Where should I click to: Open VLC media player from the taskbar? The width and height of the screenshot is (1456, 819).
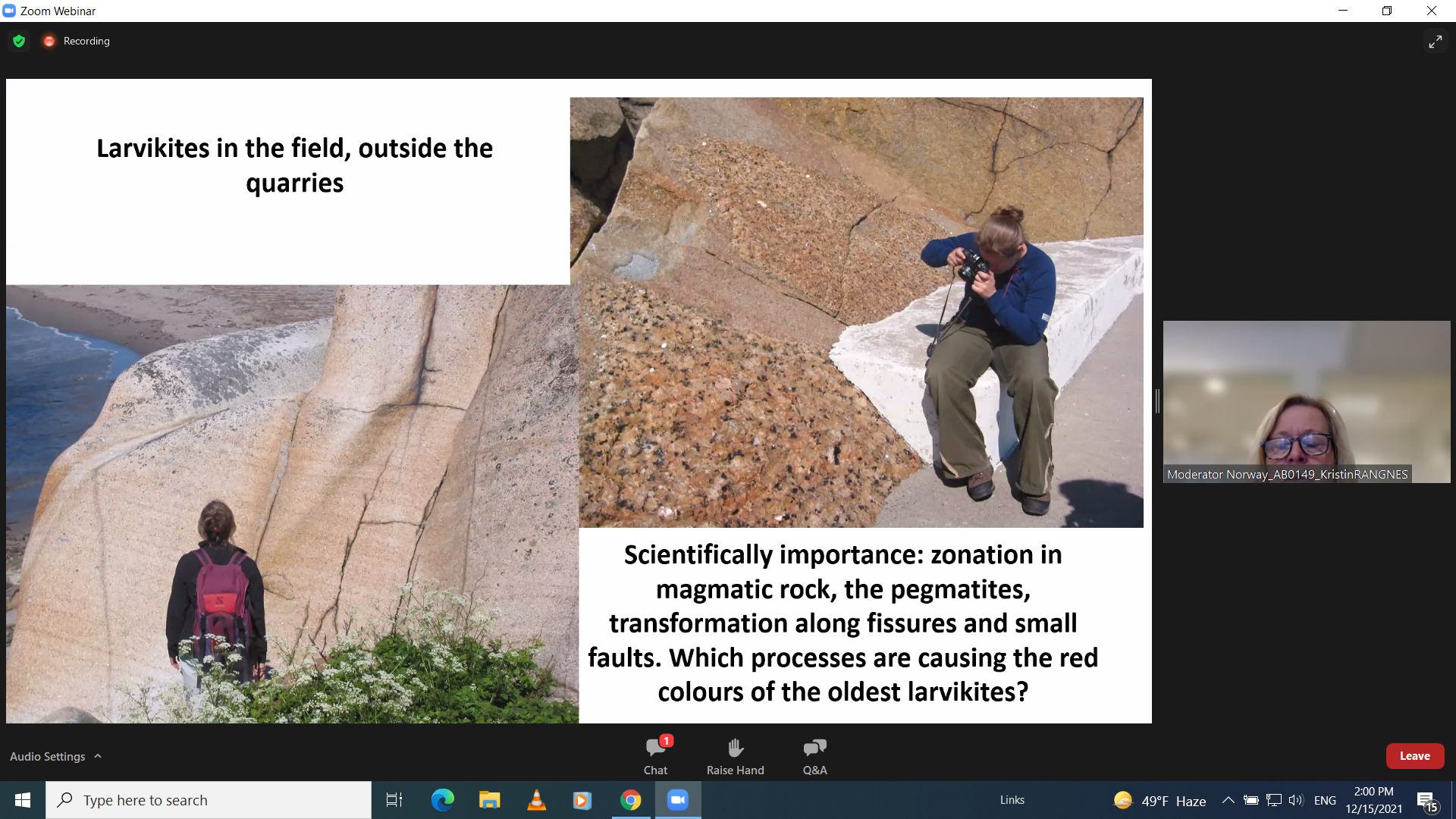(x=536, y=800)
